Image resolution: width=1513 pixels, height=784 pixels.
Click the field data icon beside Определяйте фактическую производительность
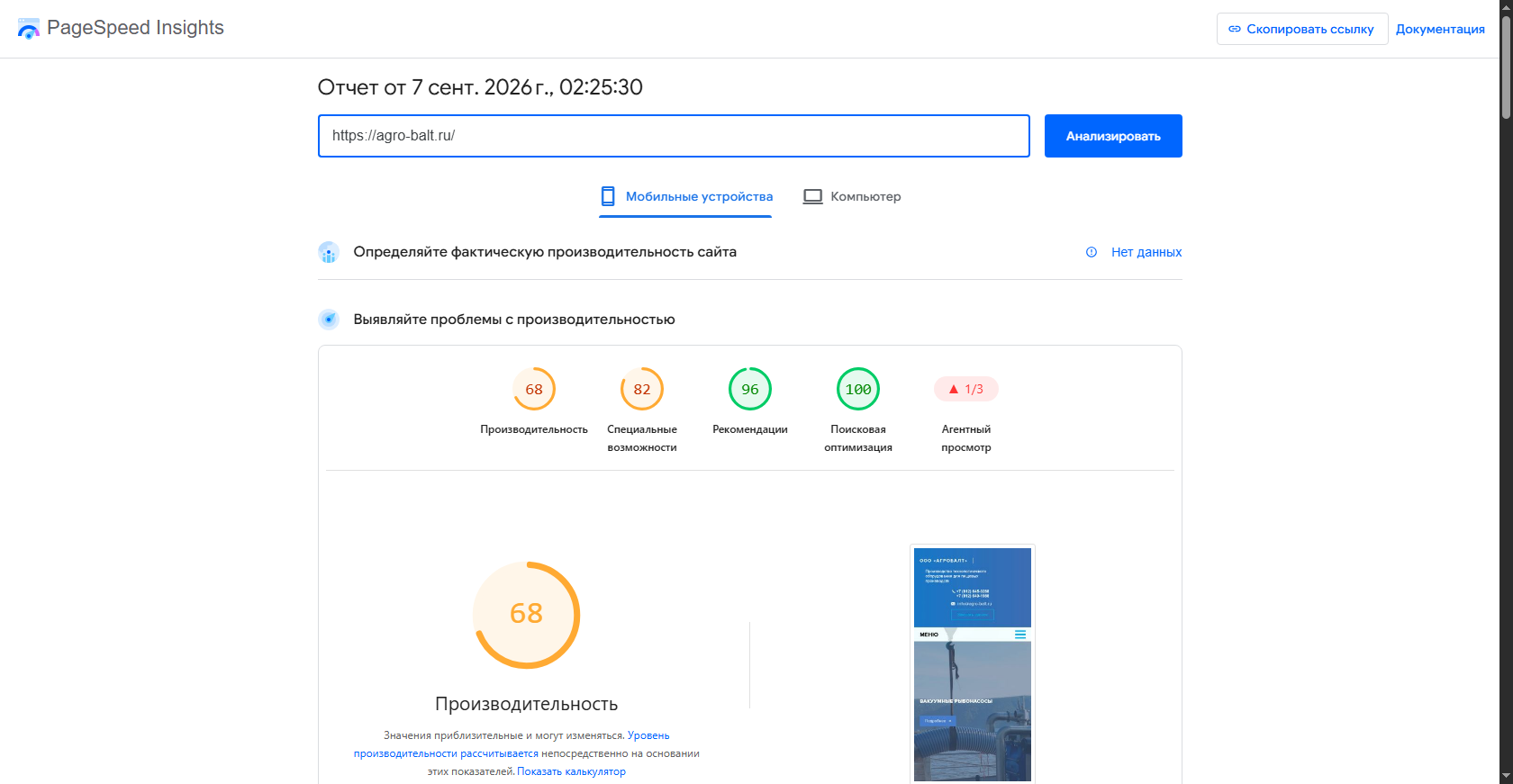pos(329,252)
